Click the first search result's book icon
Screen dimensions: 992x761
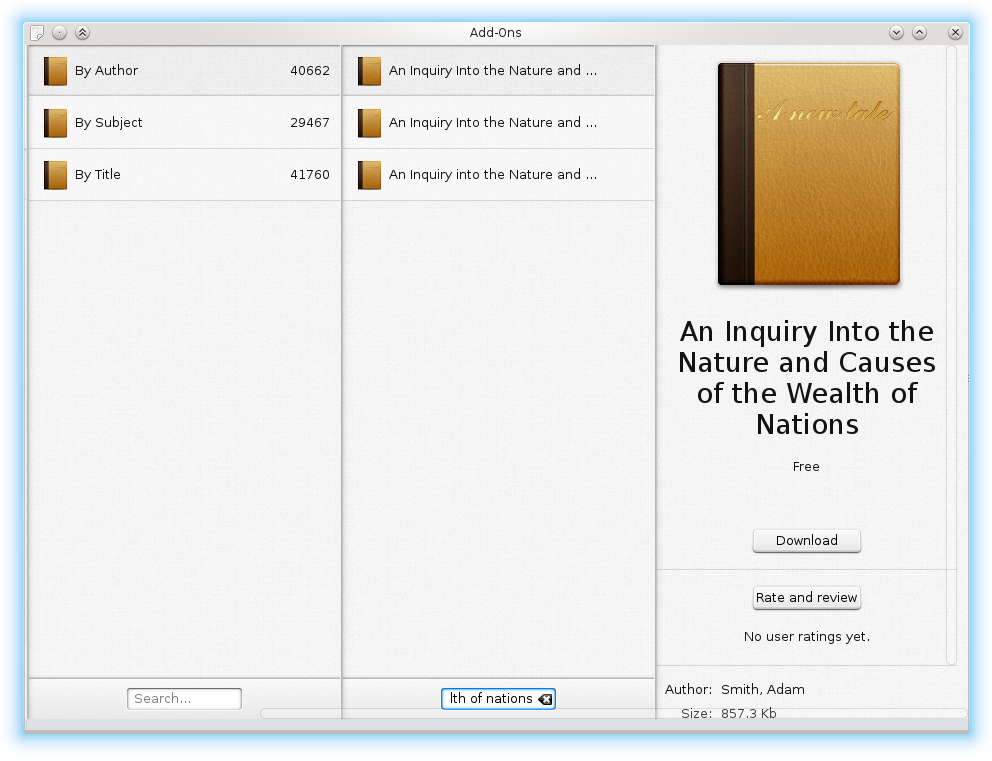(369, 71)
